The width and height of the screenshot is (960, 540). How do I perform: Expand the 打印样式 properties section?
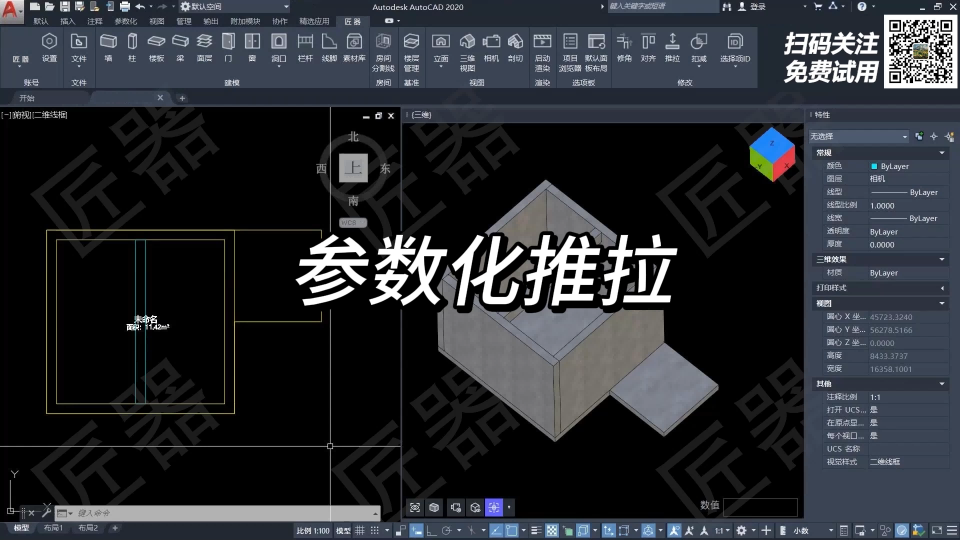[x=942, y=288]
